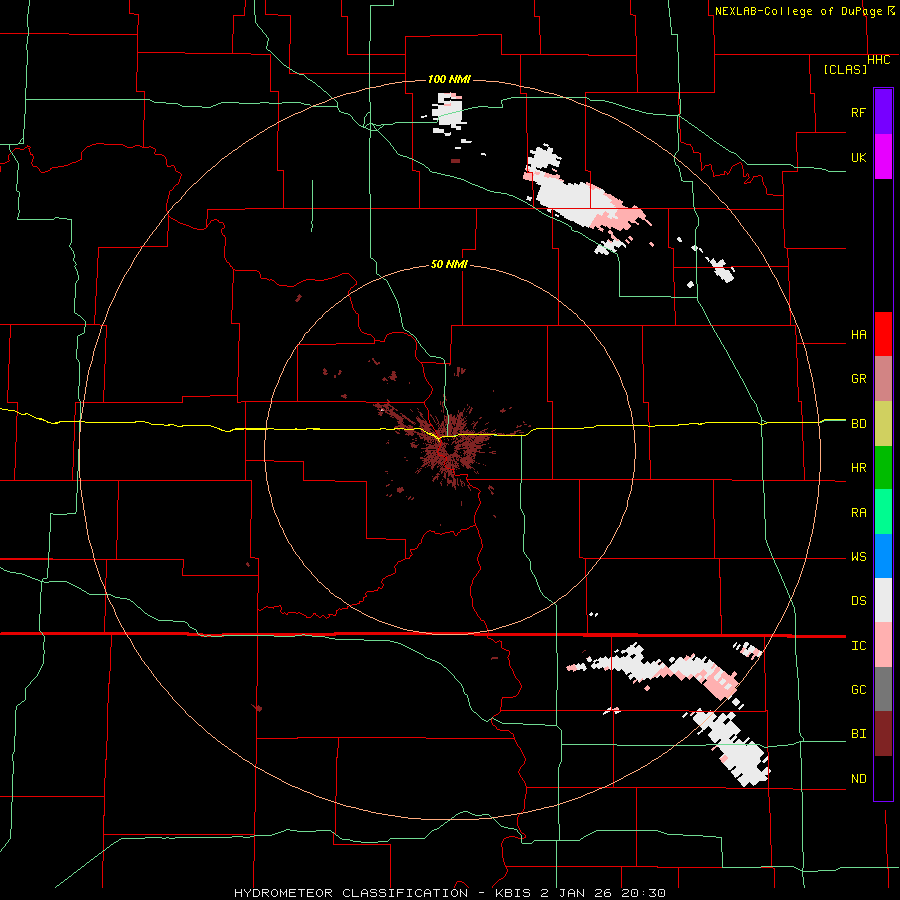Click the HA red legend swatch
Viewport: 900px width, 900px height.
[x=883, y=334]
